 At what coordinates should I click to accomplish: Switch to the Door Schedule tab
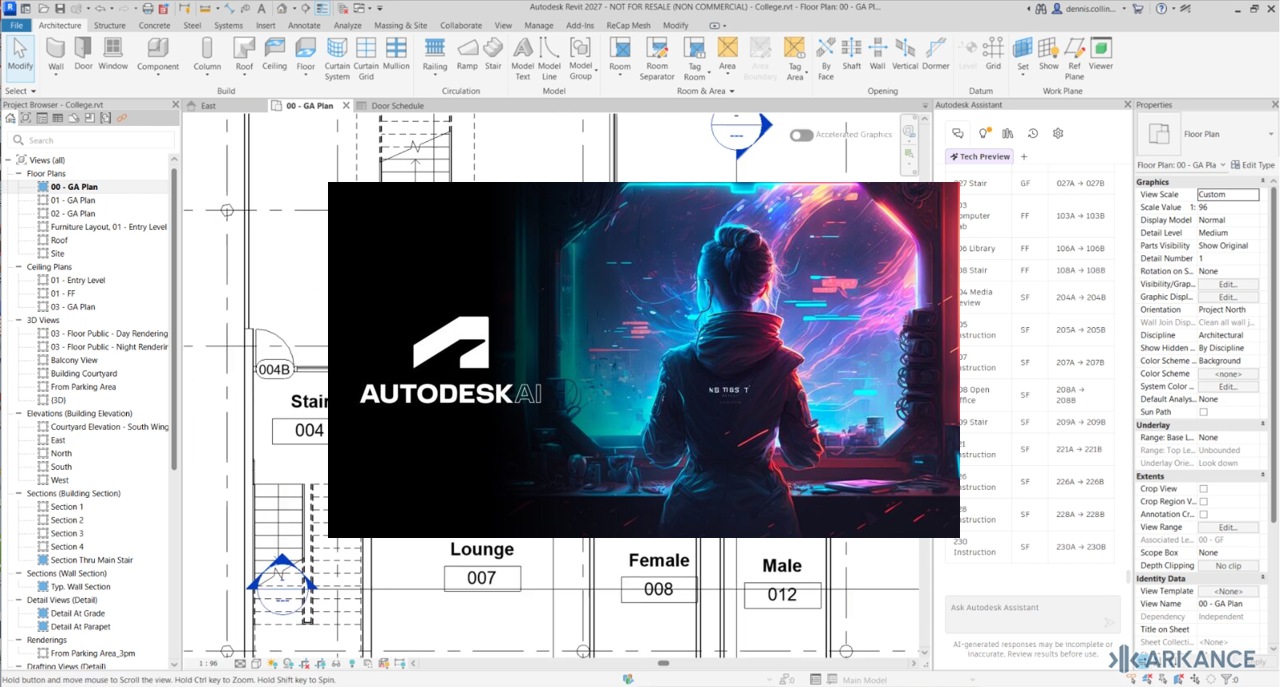pos(397,105)
